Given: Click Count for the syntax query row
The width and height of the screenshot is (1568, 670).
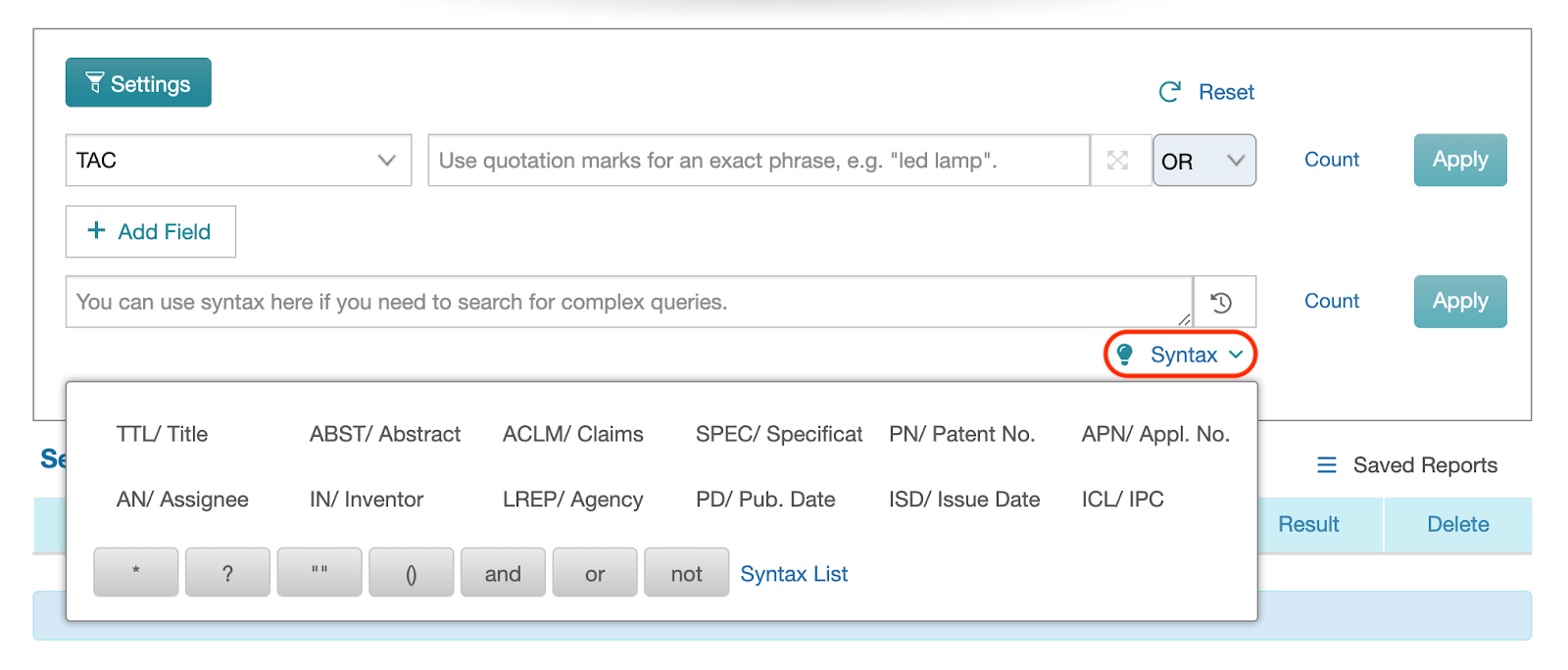Looking at the screenshot, I should (1332, 302).
